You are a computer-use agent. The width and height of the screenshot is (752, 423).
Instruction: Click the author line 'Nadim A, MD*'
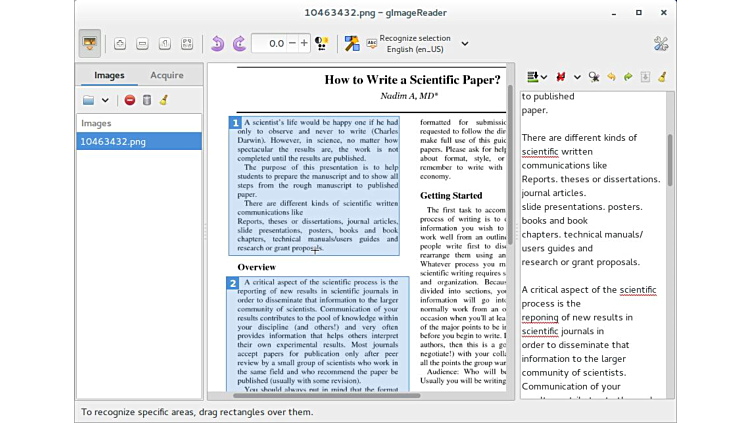point(409,96)
